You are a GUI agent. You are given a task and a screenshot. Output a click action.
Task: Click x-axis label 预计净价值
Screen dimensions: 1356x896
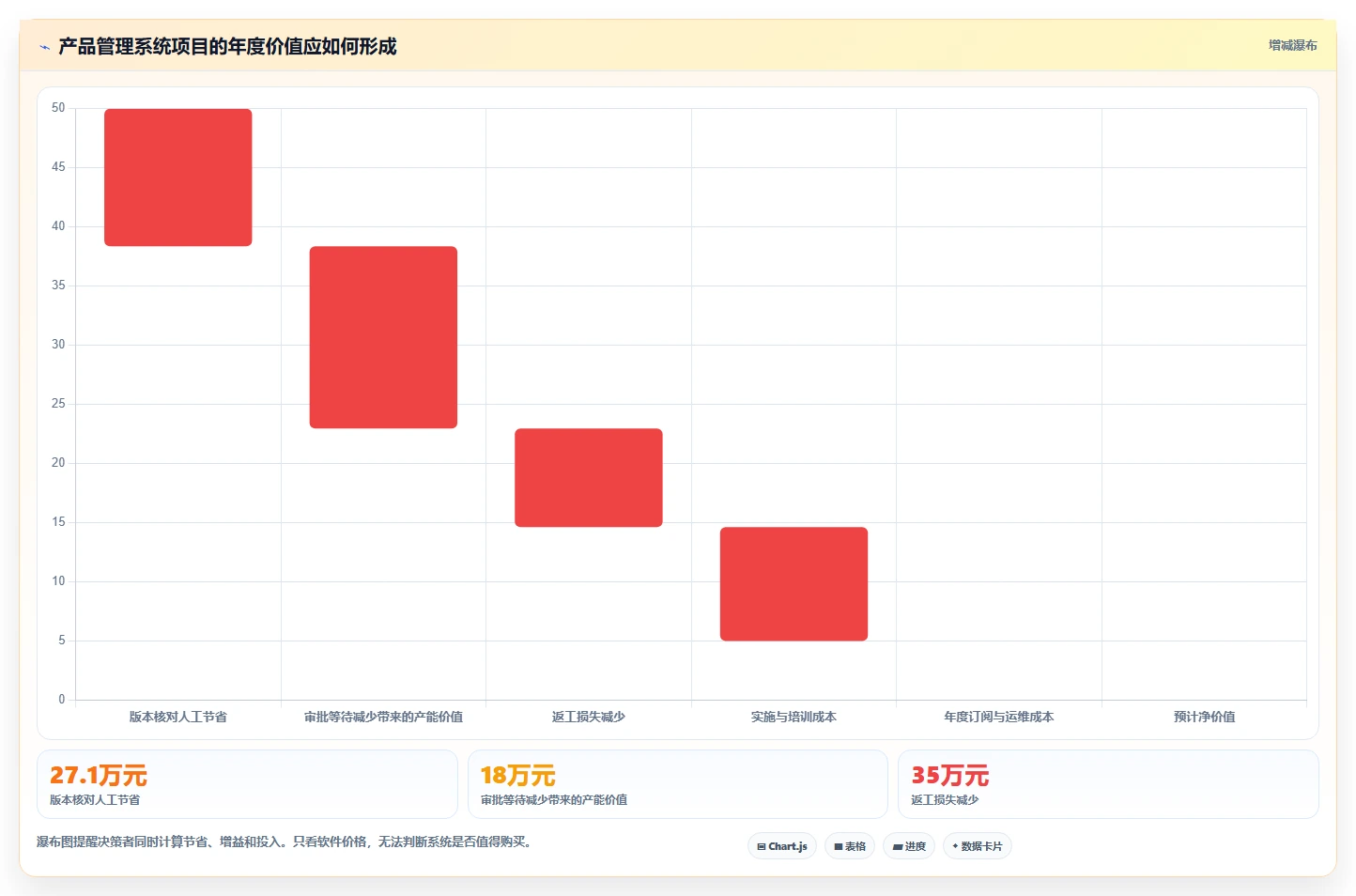click(x=1204, y=717)
